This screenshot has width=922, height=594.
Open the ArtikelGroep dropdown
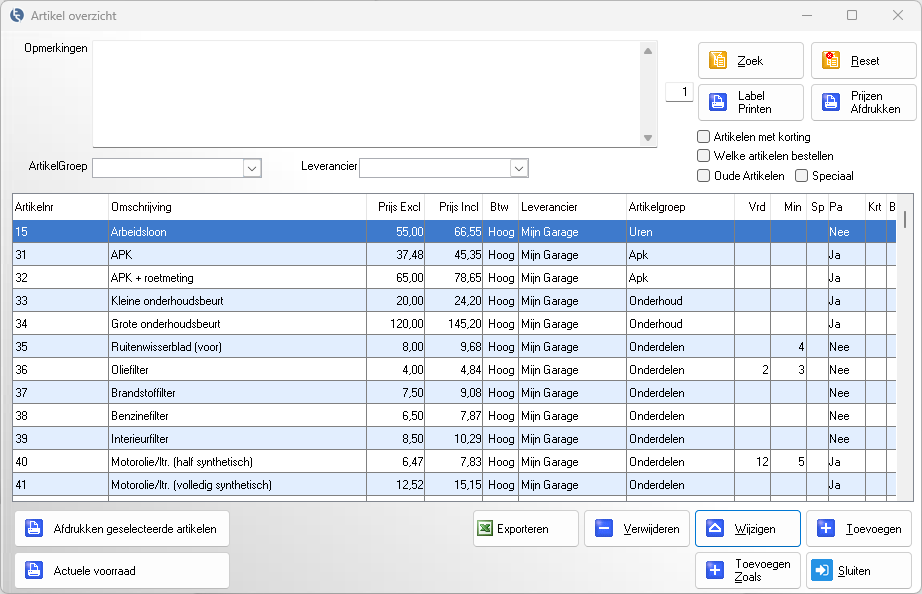click(252, 168)
